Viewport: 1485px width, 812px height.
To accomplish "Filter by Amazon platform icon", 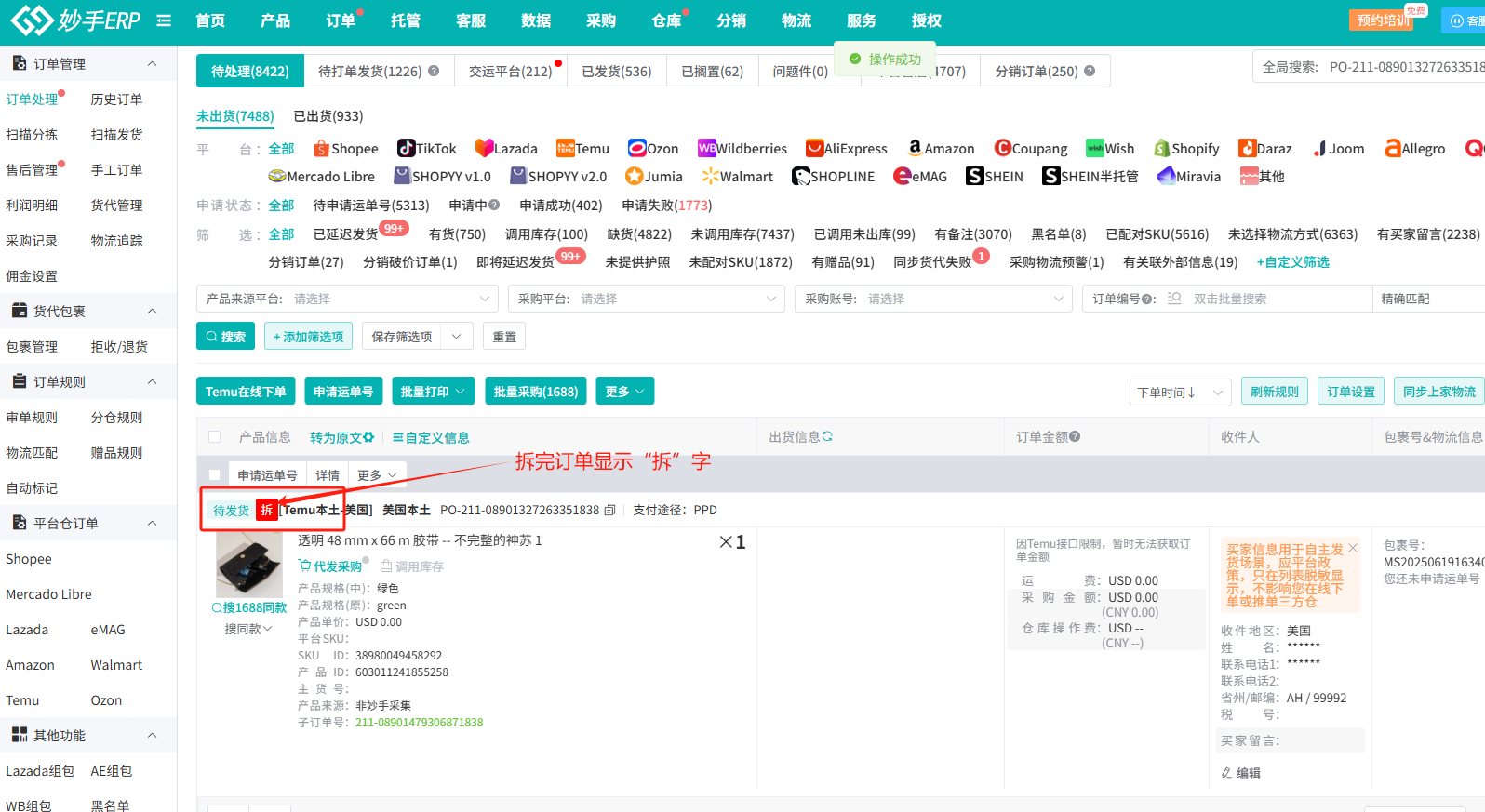I will pos(916,148).
